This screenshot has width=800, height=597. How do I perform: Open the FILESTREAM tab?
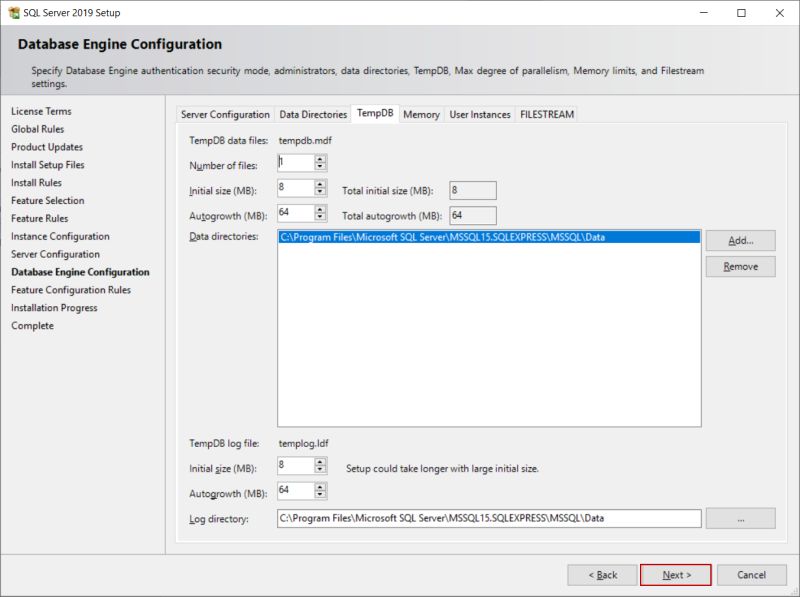[x=545, y=114]
